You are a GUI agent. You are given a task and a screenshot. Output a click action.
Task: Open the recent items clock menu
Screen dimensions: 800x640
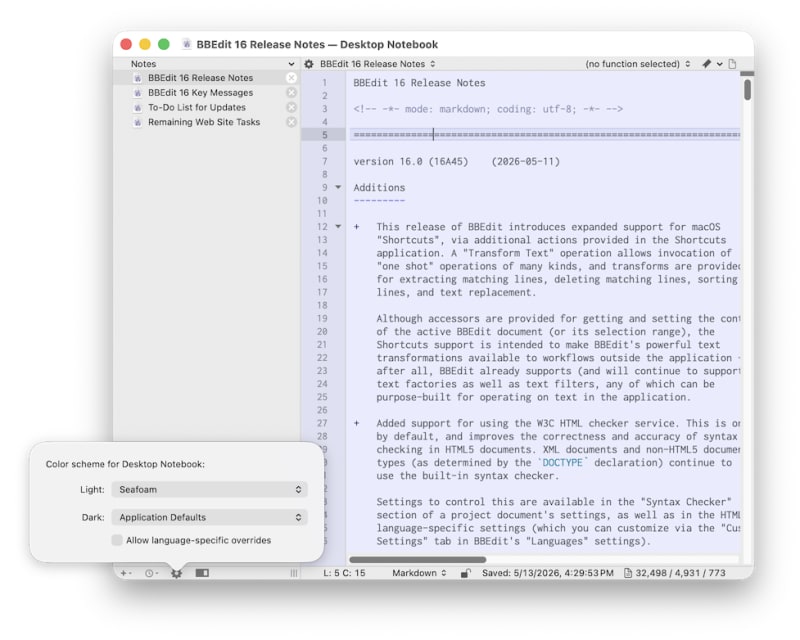pos(151,573)
